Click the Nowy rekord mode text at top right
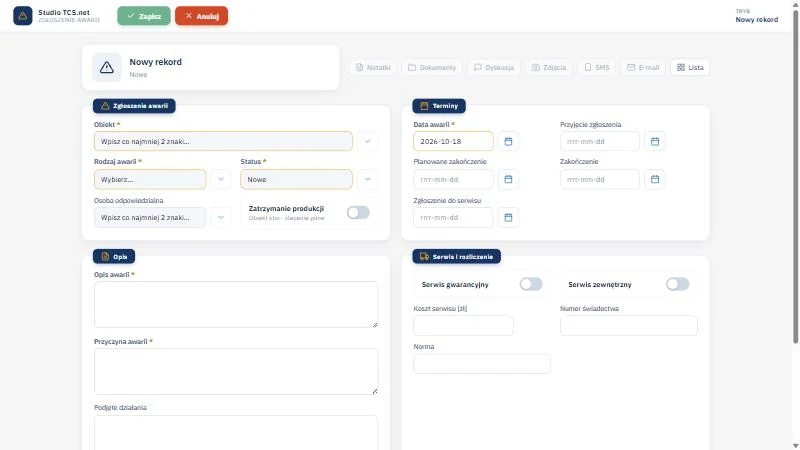Screen dimensions: 800x450 coord(757,19)
